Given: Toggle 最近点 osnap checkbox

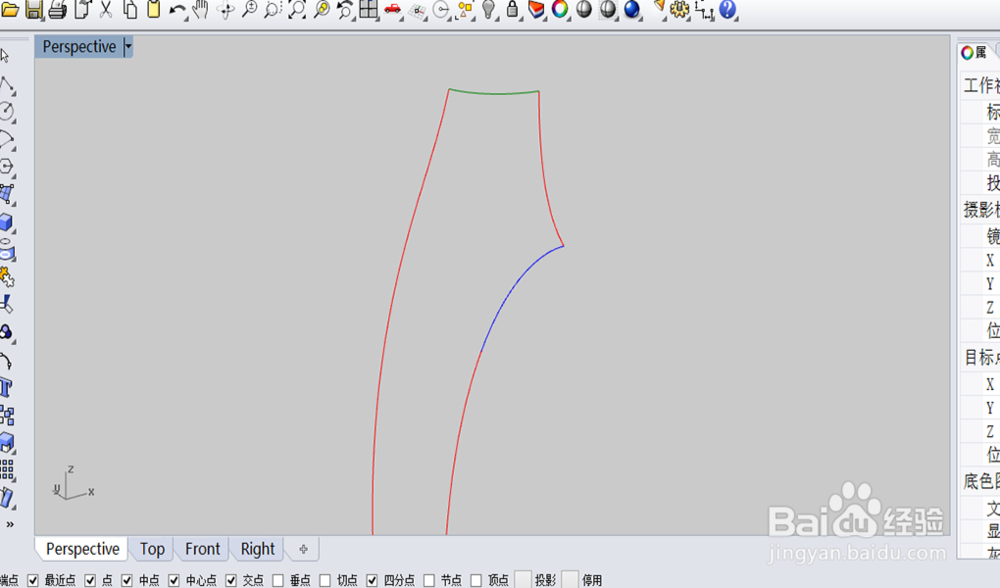Looking at the screenshot, I should pos(33,580).
